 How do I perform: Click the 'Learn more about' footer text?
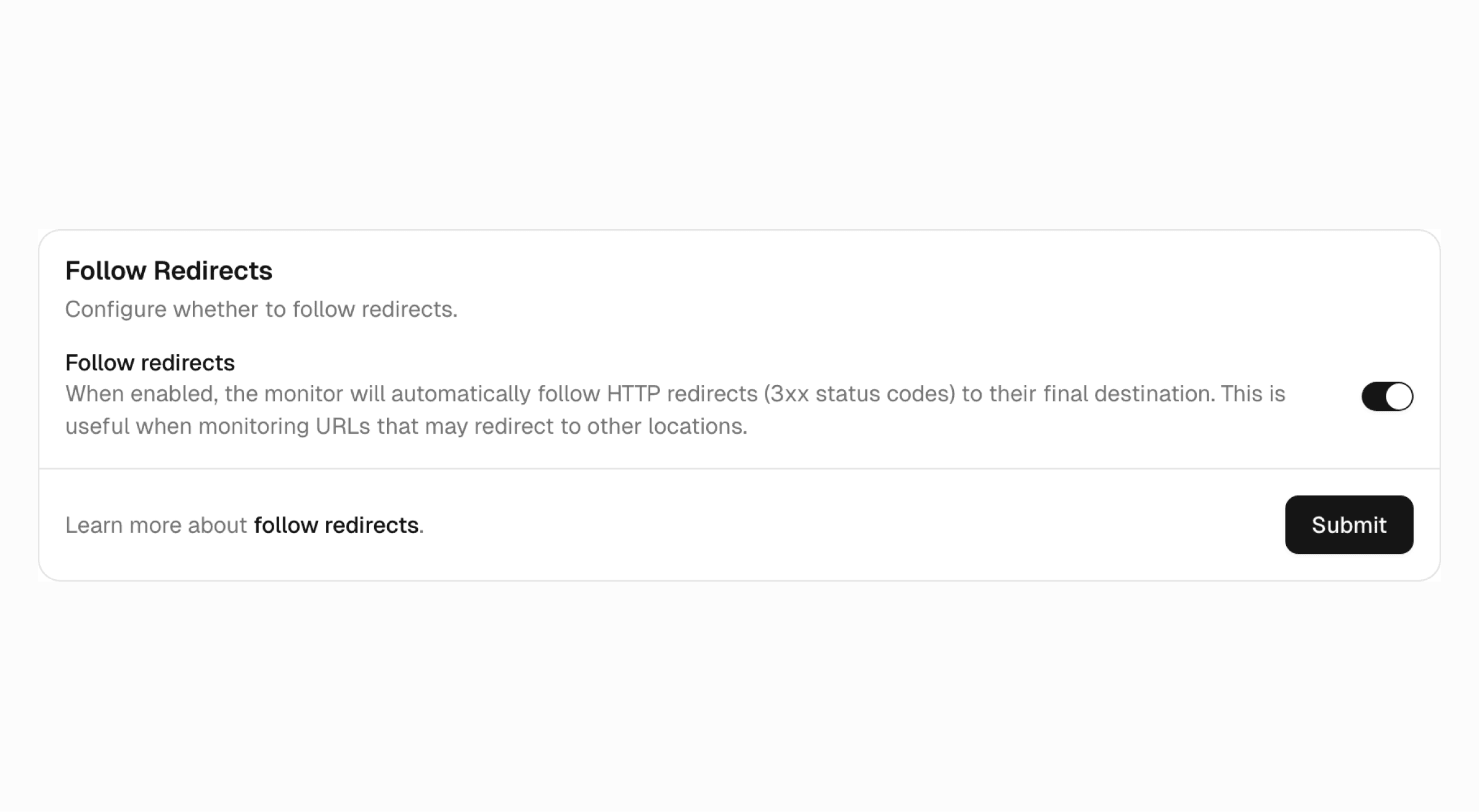[x=156, y=526]
